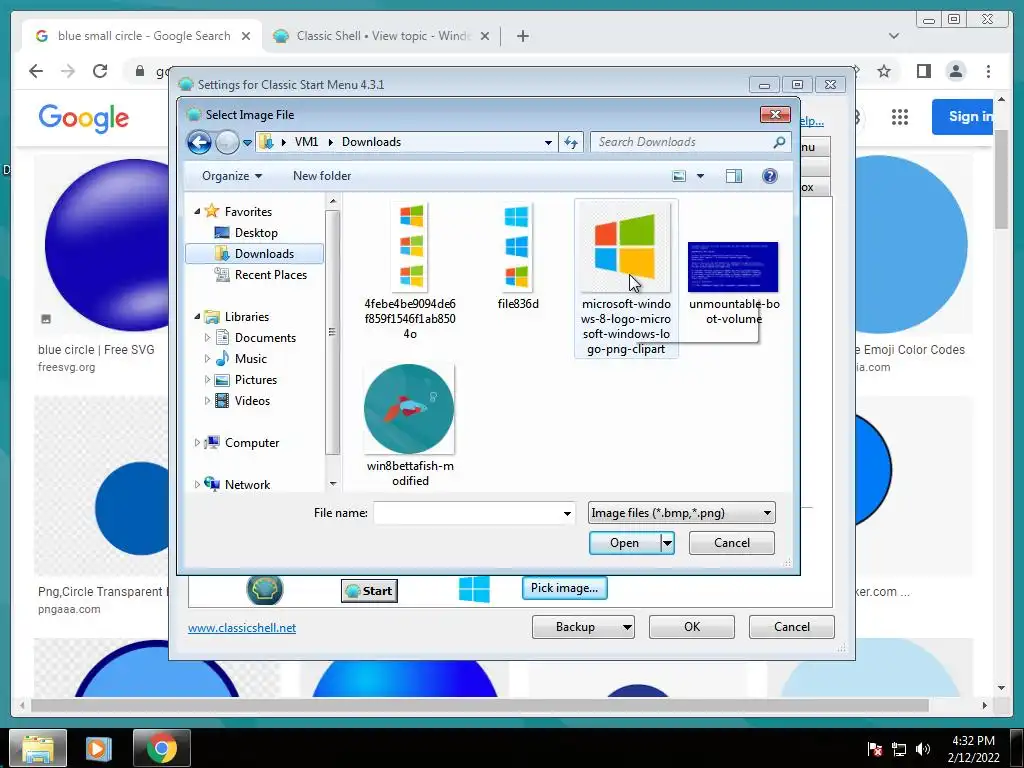
Task: Click the File name input field
Action: coord(467,513)
